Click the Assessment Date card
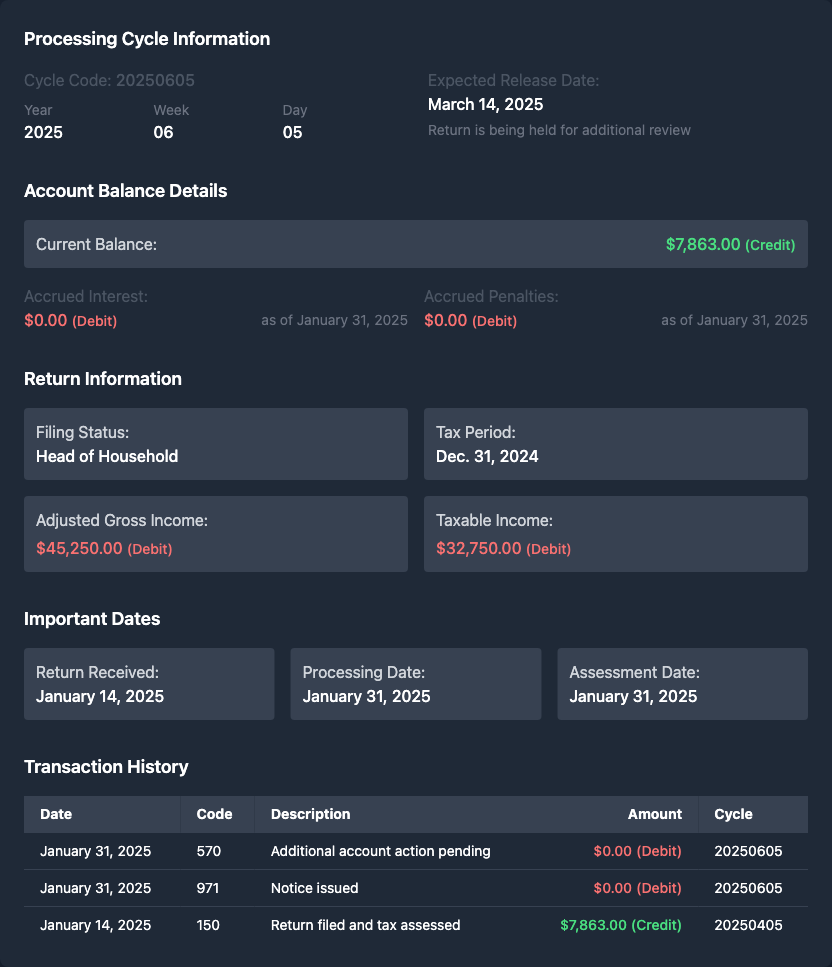832x967 pixels. 682,684
